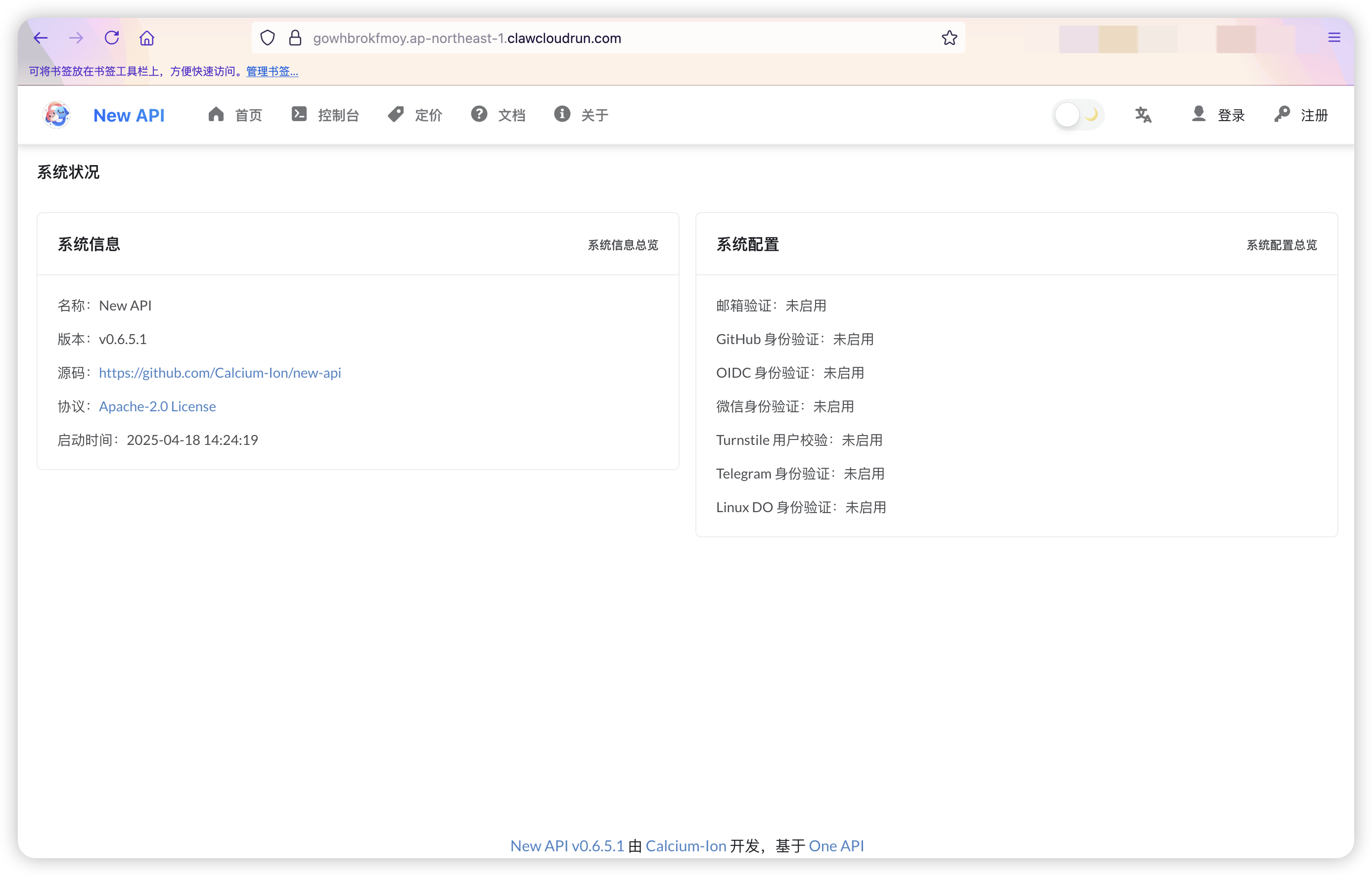Click the site padlock security icon
Screen dimensions: 1372x876
coord(295,38)
